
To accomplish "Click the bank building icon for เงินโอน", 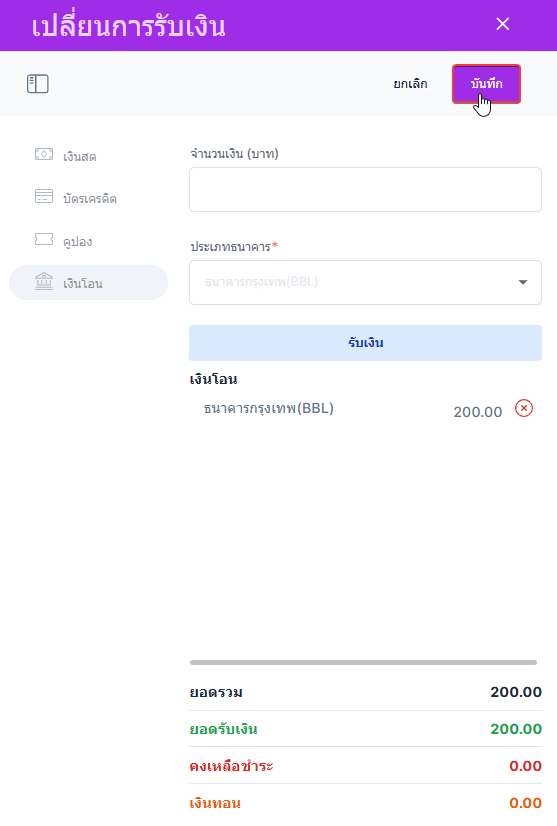I will [x=44, y=281].
